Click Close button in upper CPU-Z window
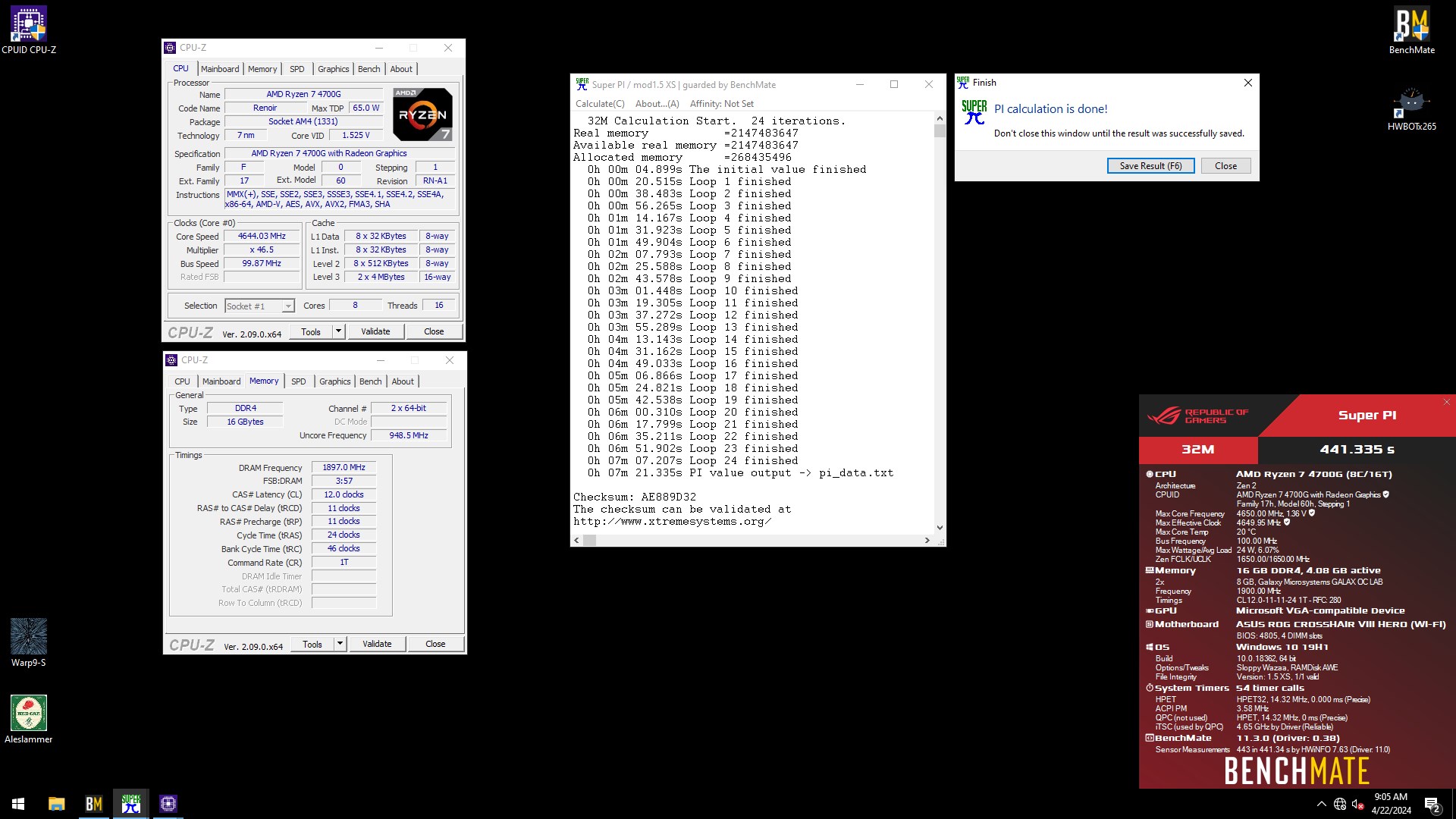Viewport: 1456px width, 819px height. [x=434, y=331]
